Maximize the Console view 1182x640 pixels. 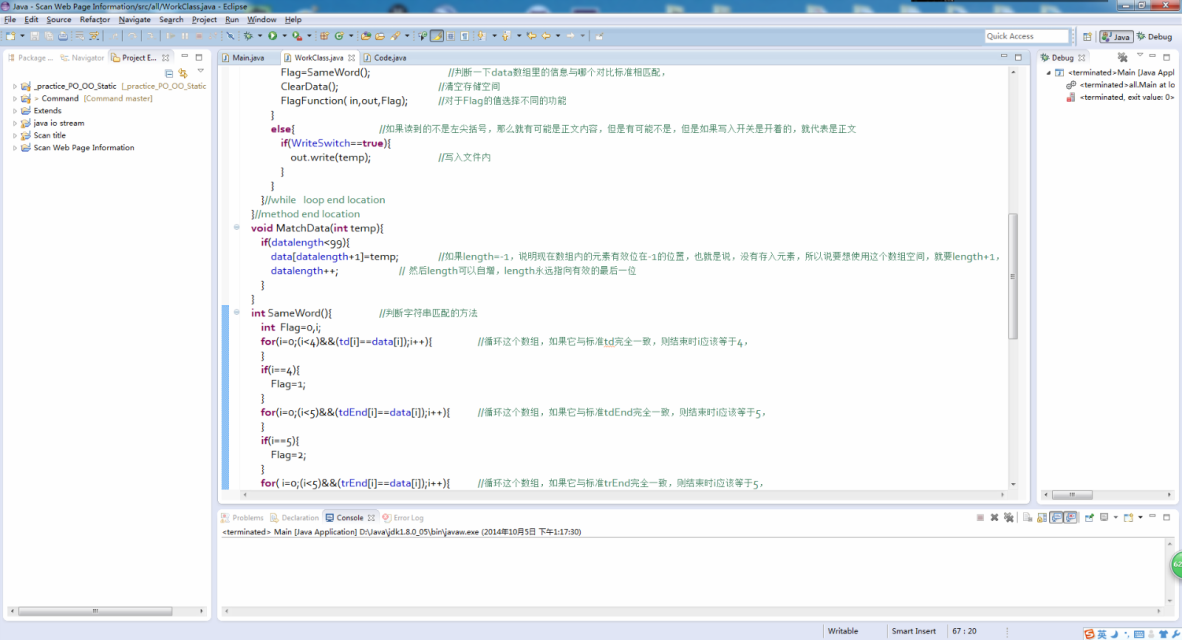point(1167,517)
